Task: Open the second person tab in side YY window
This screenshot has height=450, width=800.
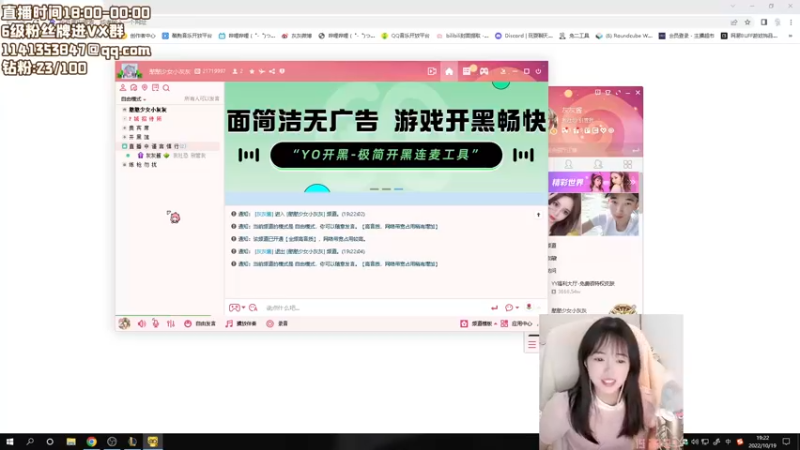Action: point(597,164)
